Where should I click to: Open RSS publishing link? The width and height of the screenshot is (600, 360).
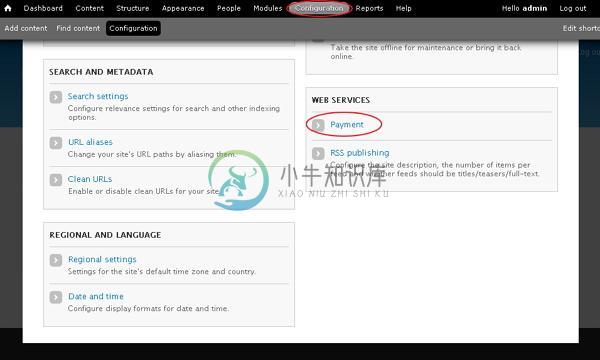pyautogui.click(x=360, y=153)
